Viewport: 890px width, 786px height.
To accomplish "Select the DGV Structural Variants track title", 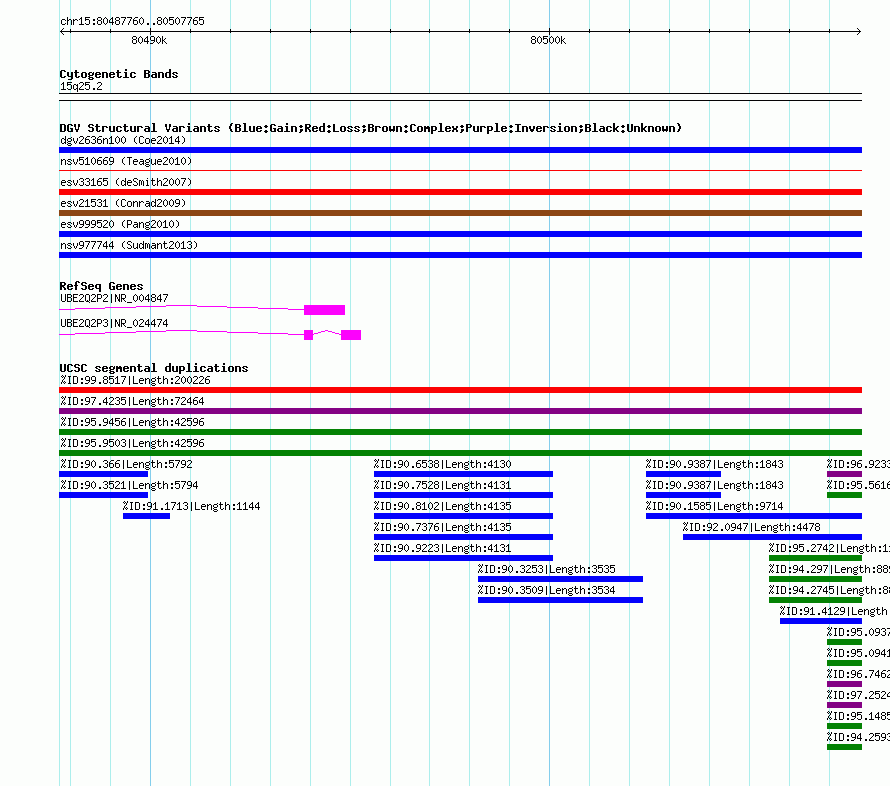I will [x=371, y=128].
